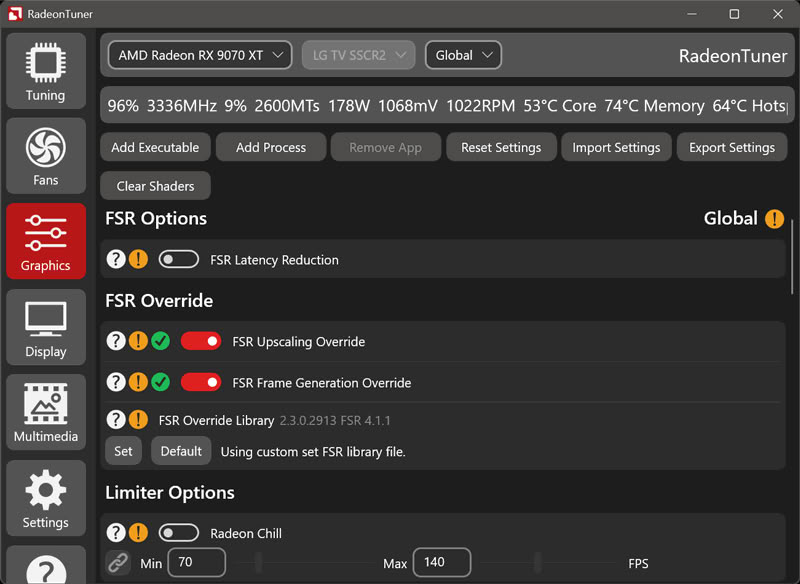Image resolution: width=800 pixels, height=584 pixels.
Task: Click the Min FPS input field showing 70
Action: click(197, 562)
